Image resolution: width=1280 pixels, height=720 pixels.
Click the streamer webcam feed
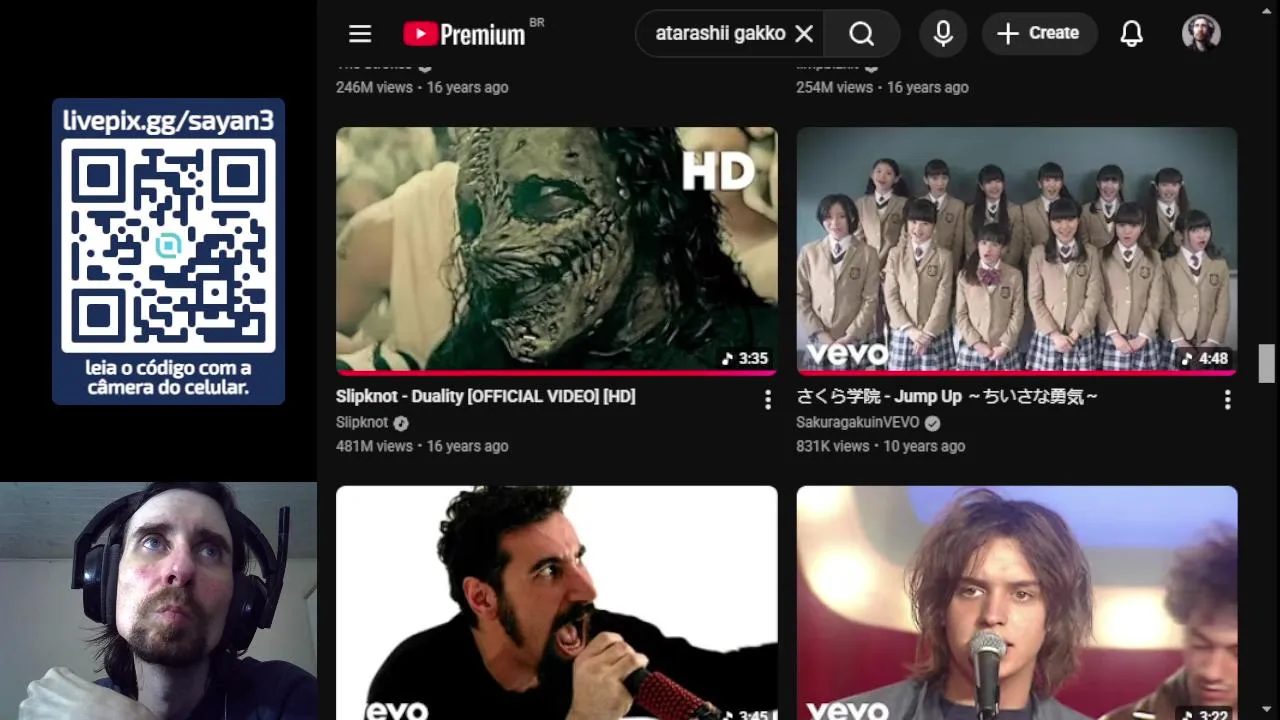[158, 601]
